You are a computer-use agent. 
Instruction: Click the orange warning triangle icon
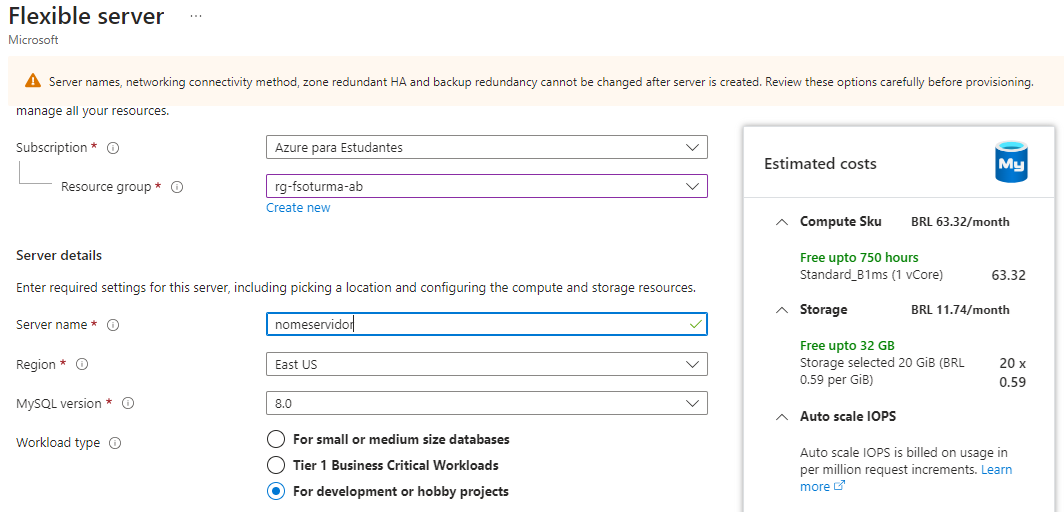pos(33,81)
